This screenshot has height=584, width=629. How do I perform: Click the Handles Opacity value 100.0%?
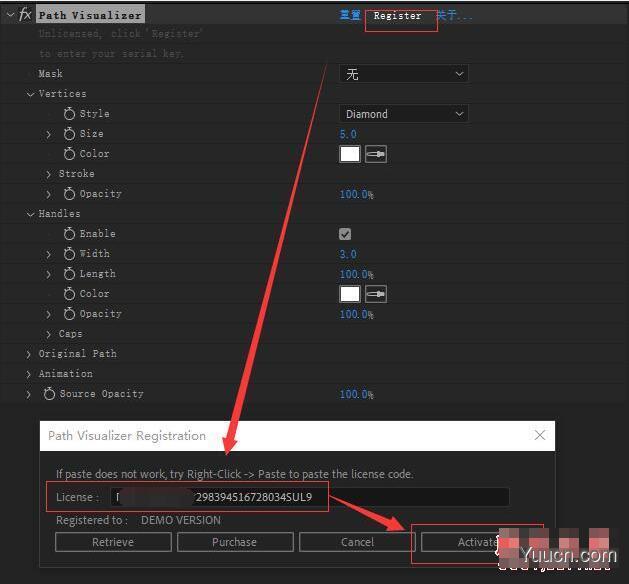(x=357, y=314)
